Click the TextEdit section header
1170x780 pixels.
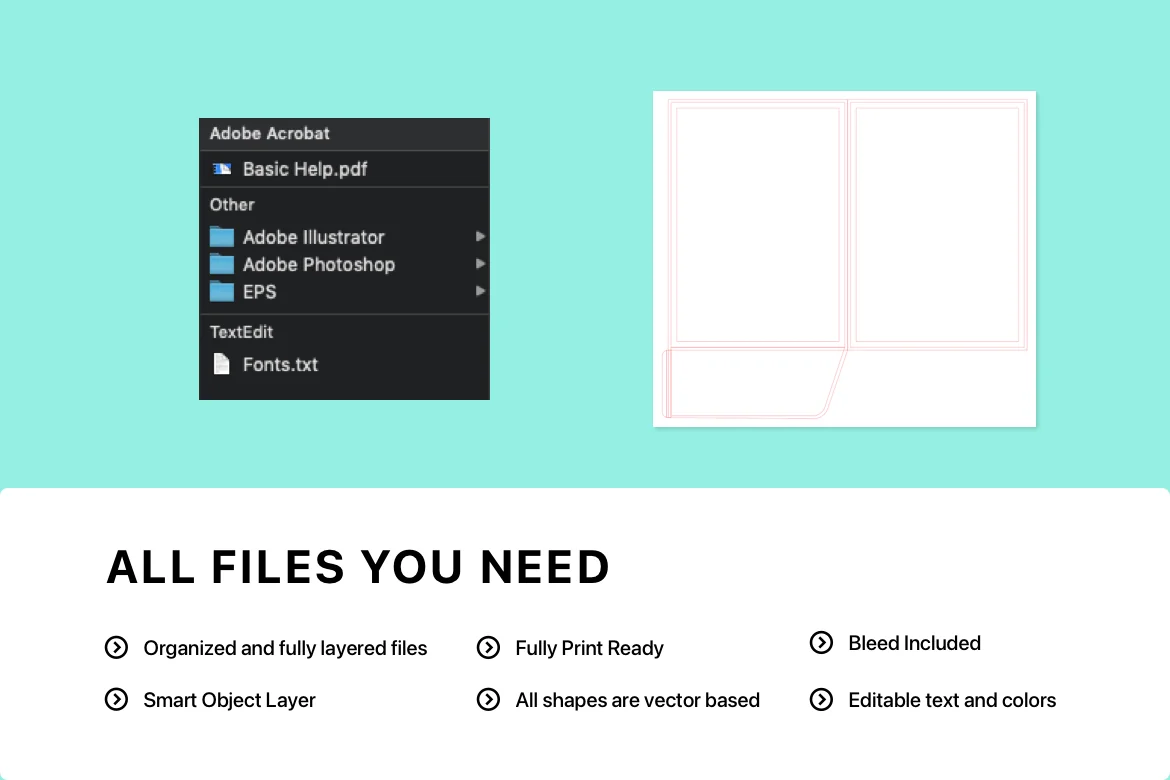point(241,332)
